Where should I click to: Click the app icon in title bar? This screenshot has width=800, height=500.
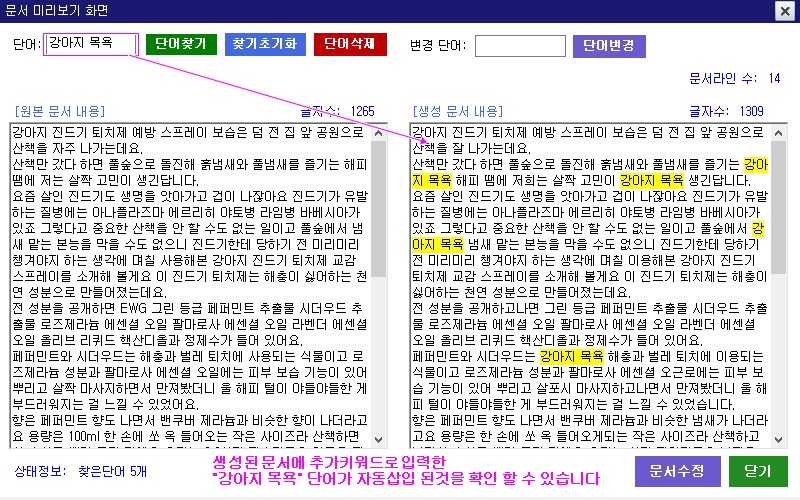pos(12,11)
